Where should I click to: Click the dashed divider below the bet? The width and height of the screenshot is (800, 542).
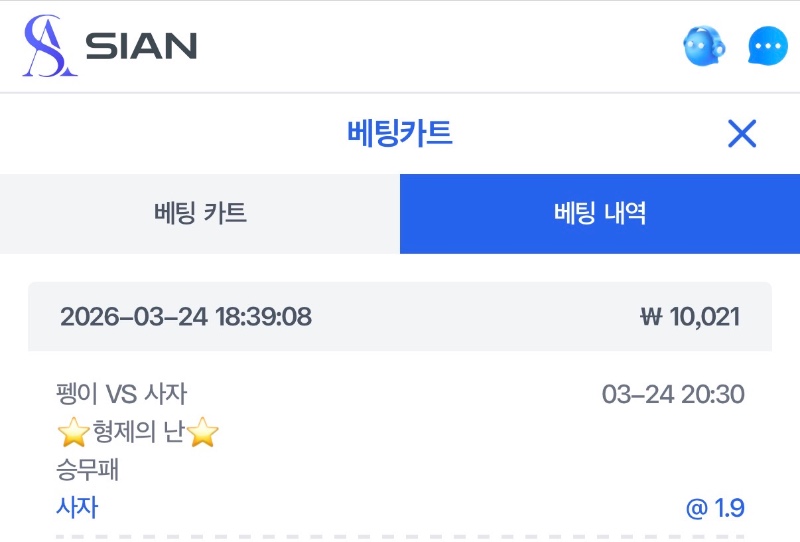coord(400,537)
